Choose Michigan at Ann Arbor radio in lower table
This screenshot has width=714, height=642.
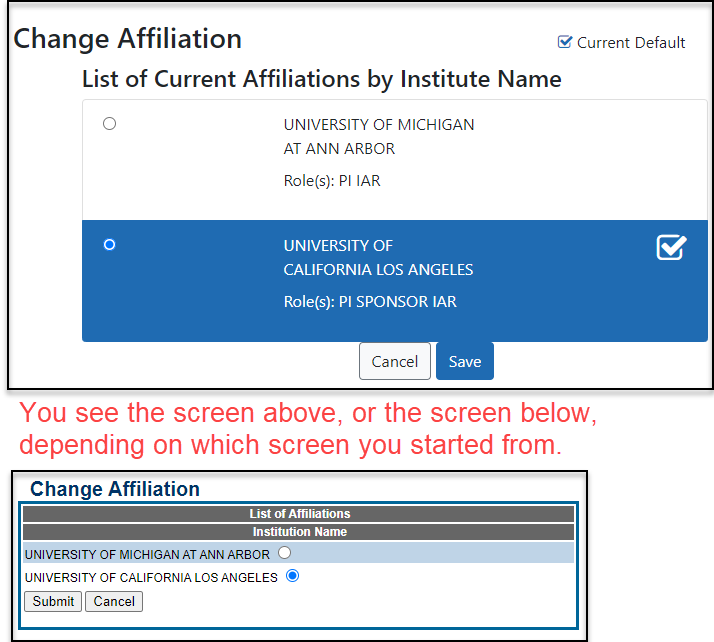(x=285, y=552)
